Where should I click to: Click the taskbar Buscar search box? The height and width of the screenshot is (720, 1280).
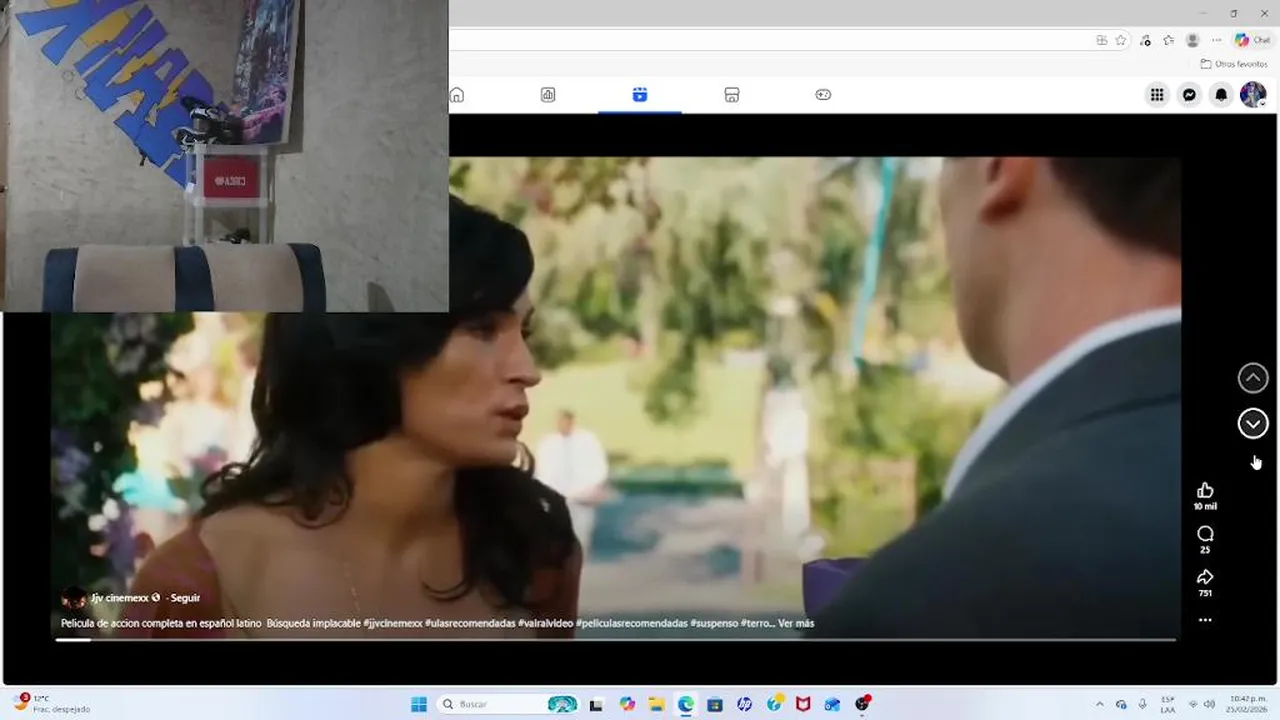(510, 704)
